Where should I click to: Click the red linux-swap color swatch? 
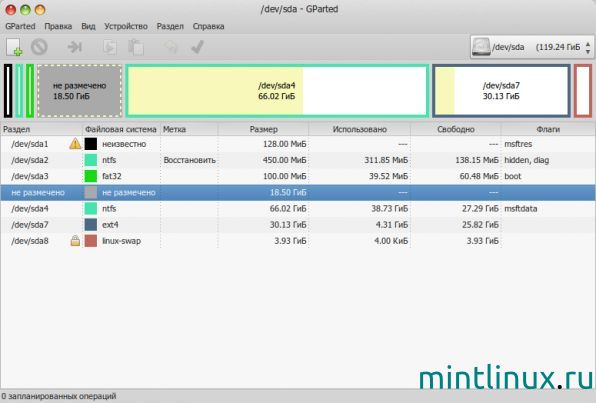tap(90, 241)
